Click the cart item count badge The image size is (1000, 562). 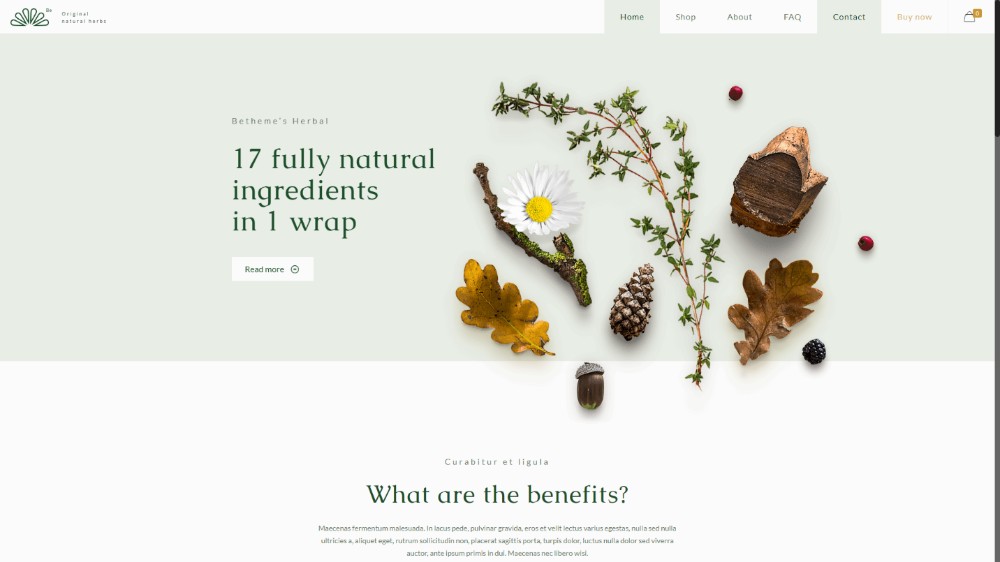(978, 13)
